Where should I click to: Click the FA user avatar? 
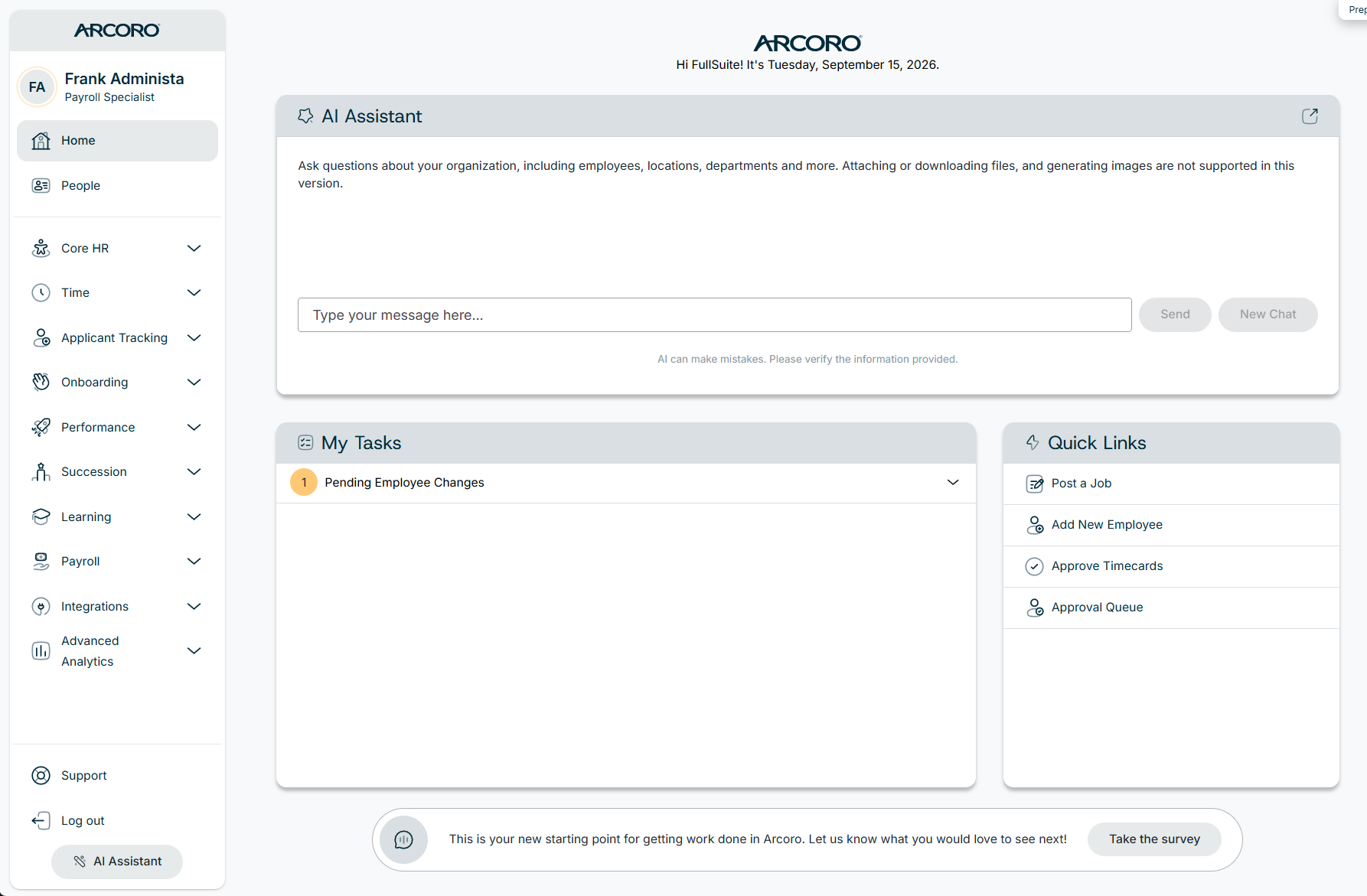37,87
